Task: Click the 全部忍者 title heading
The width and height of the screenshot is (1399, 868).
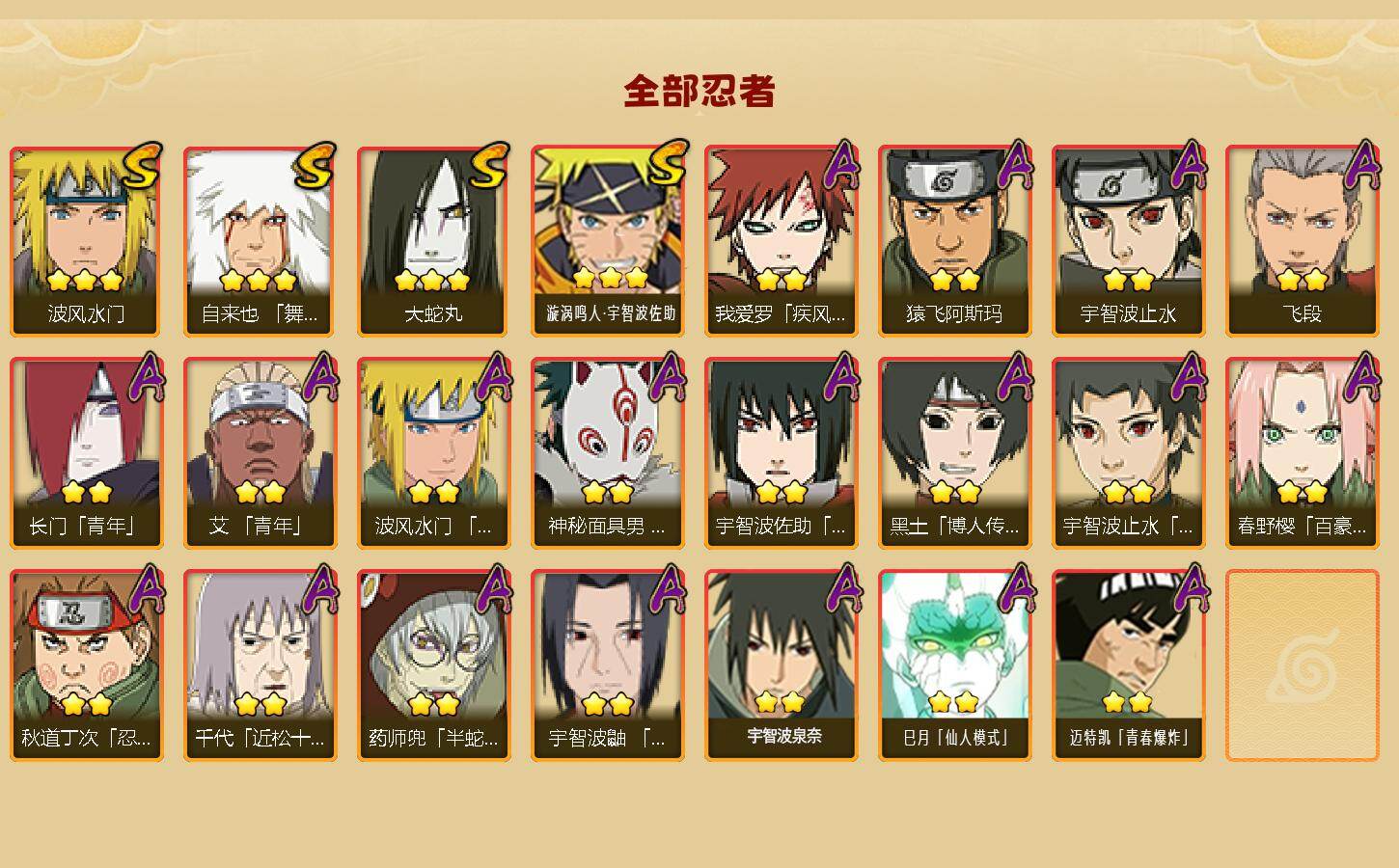Action: [699, 91]
